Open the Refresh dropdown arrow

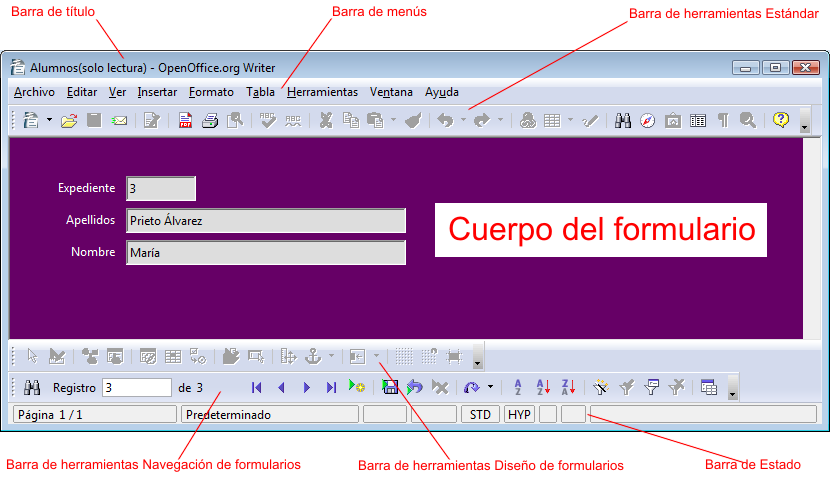click(x=490, y=387)
